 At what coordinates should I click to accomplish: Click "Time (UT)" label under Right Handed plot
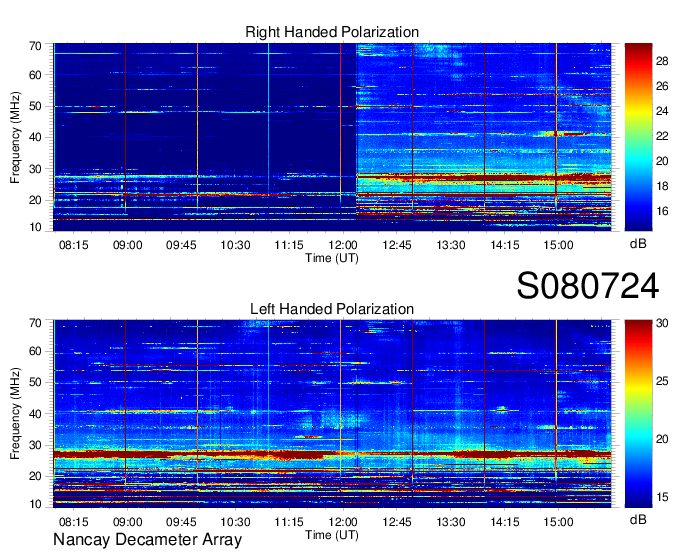(x=332, y=258)
